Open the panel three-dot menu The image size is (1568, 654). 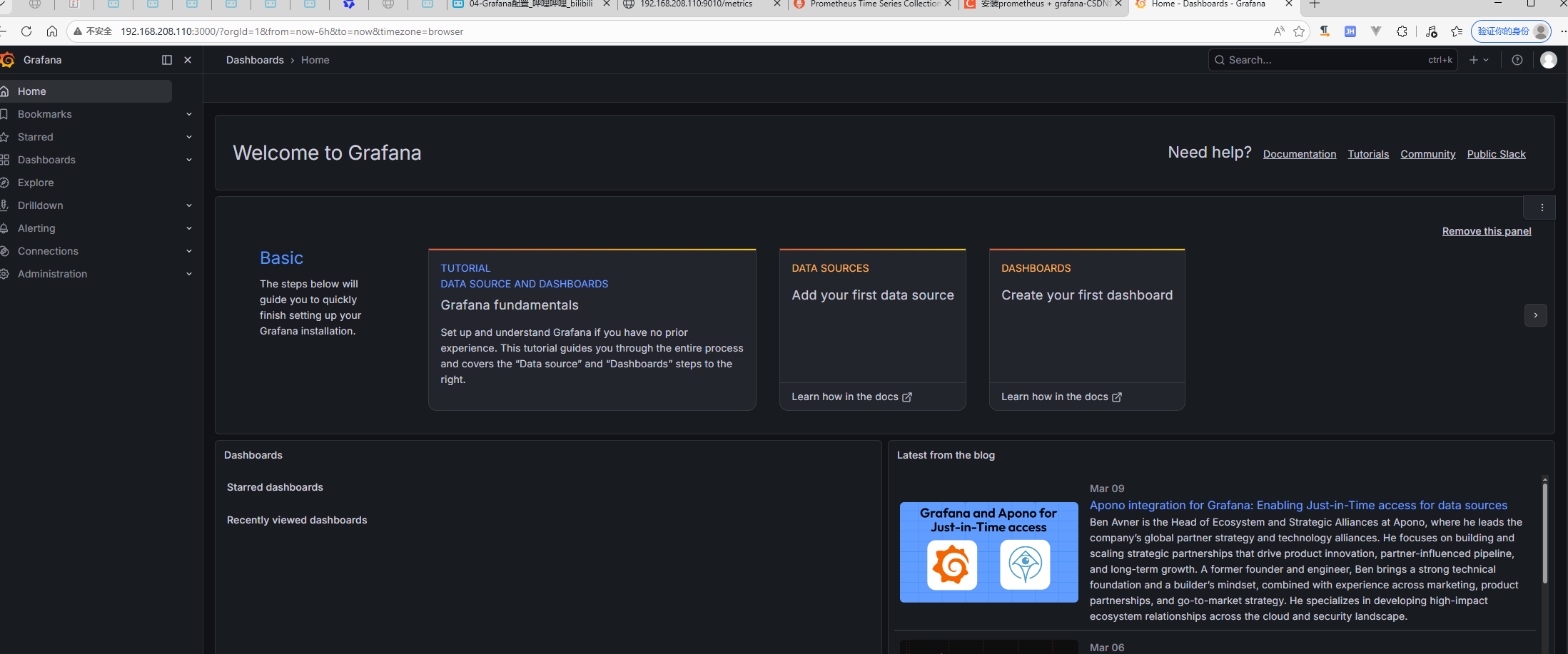pyautogui.click(x=1542, y=208)
